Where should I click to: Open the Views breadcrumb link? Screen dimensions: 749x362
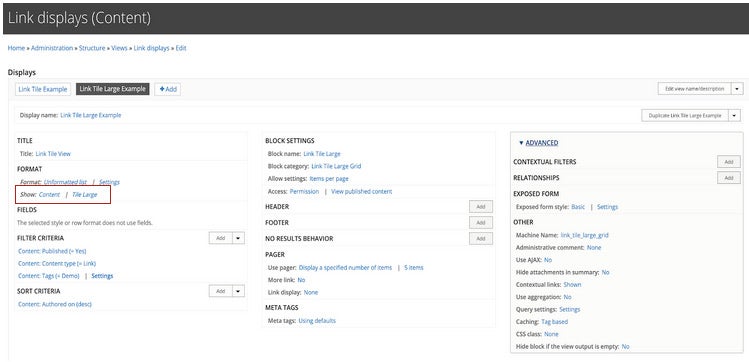pos(119,48)
